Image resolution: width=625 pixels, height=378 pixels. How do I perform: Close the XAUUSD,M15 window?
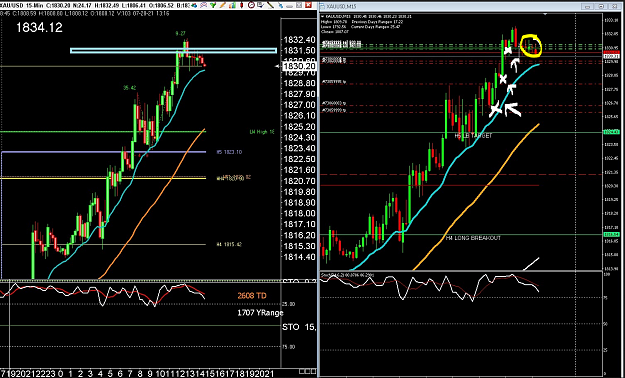[614, 6]
